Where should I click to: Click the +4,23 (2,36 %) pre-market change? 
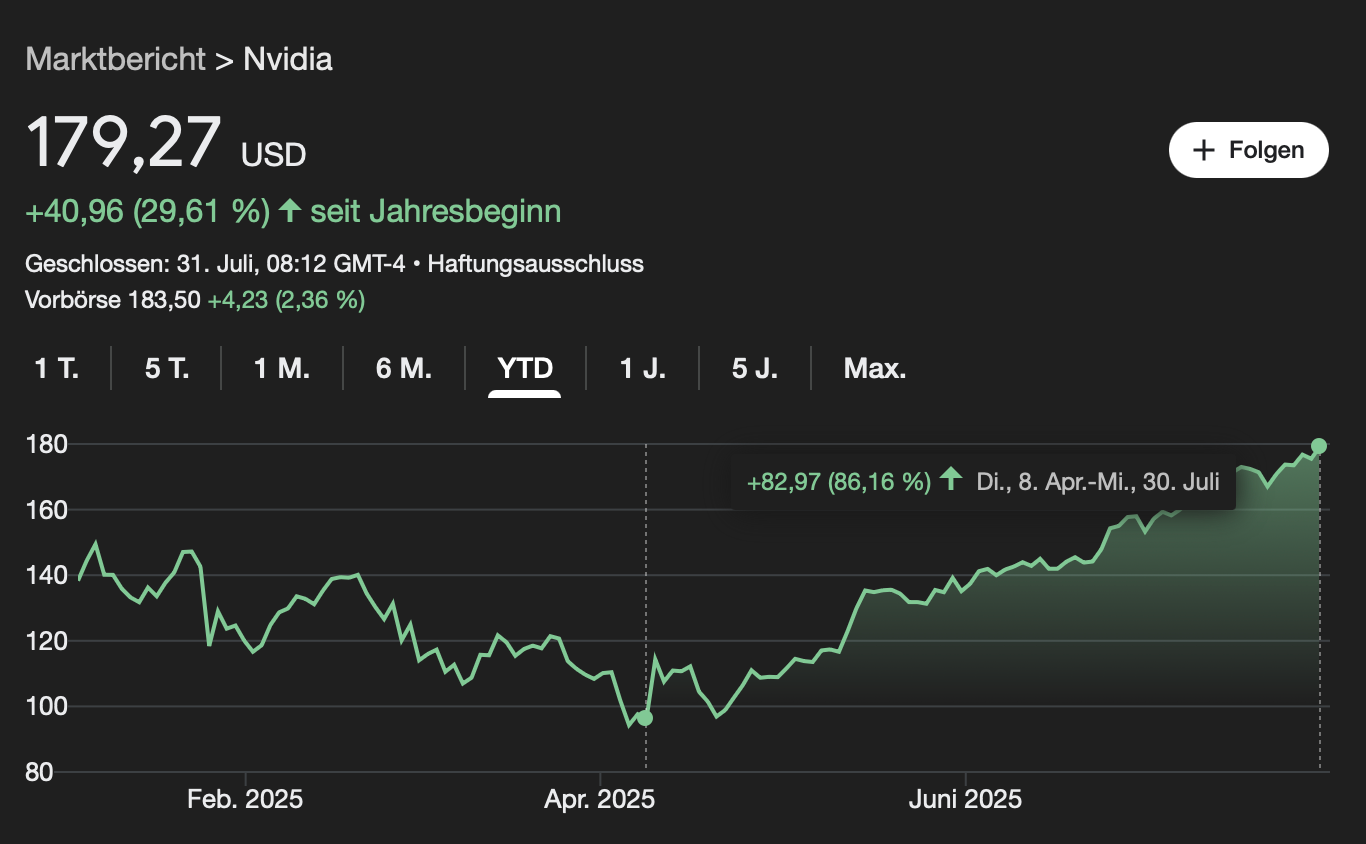pyautogui.click(x=286, y=299)
